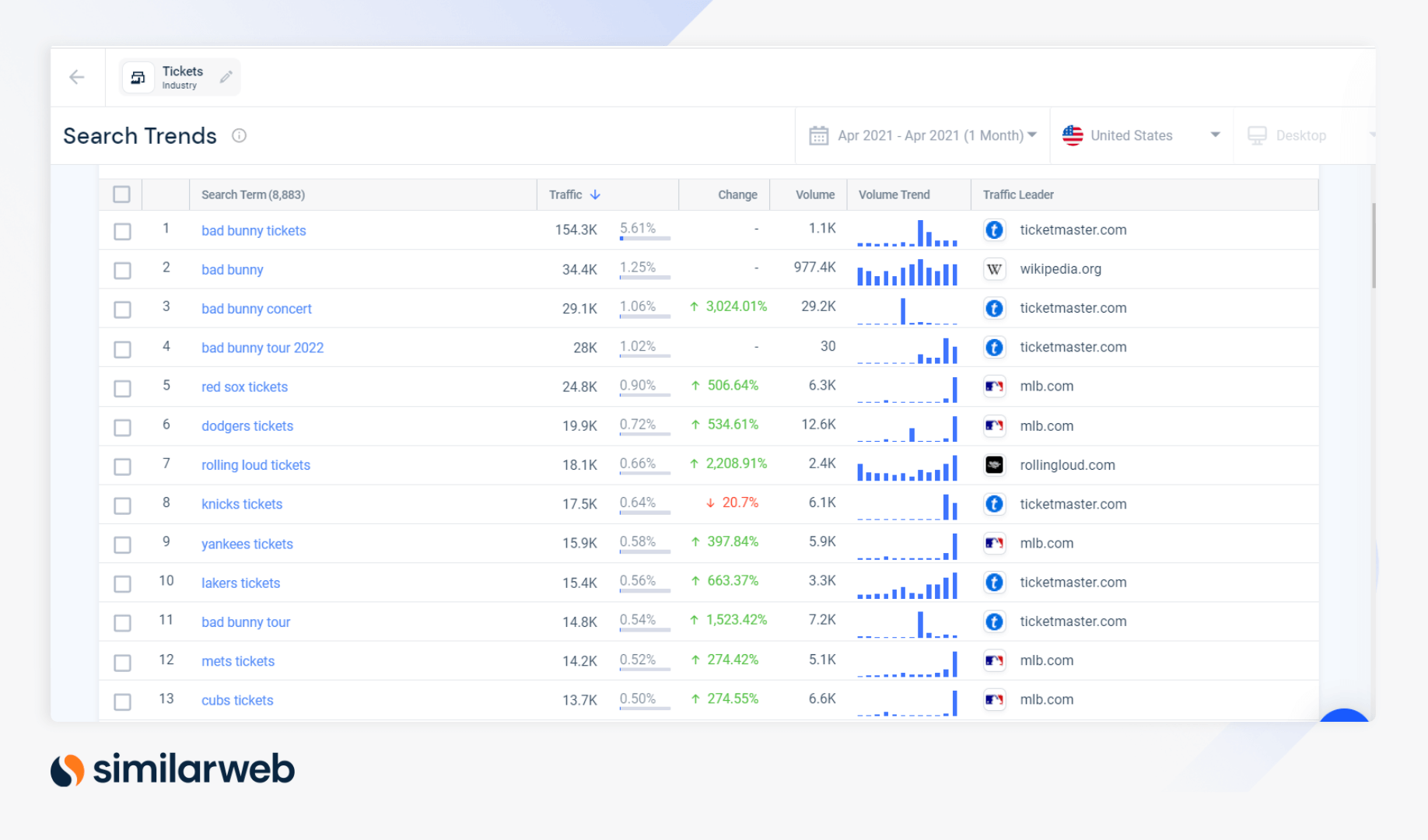Select the red sox tickets checkbox
Viewport: 1428px width, 840px height.
(x=122, y=388)
